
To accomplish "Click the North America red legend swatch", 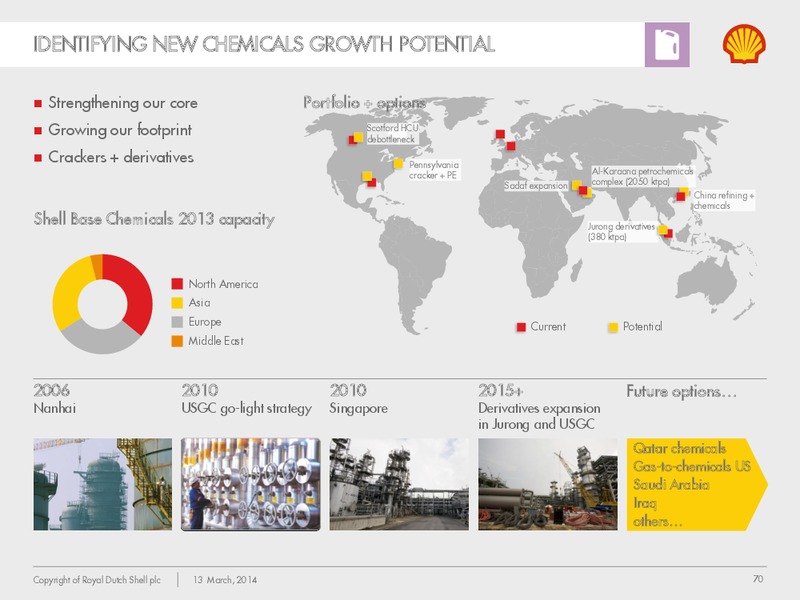I will tap(177, 284).
